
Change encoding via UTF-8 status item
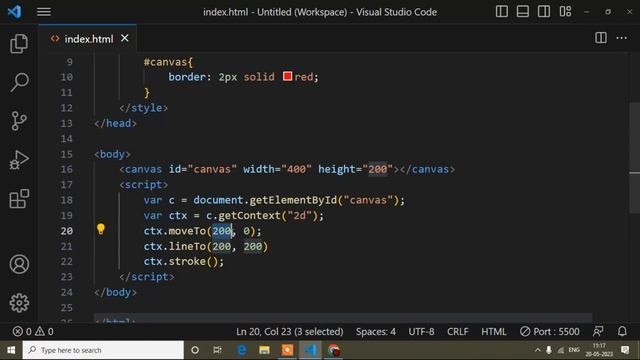pos(421,331)
